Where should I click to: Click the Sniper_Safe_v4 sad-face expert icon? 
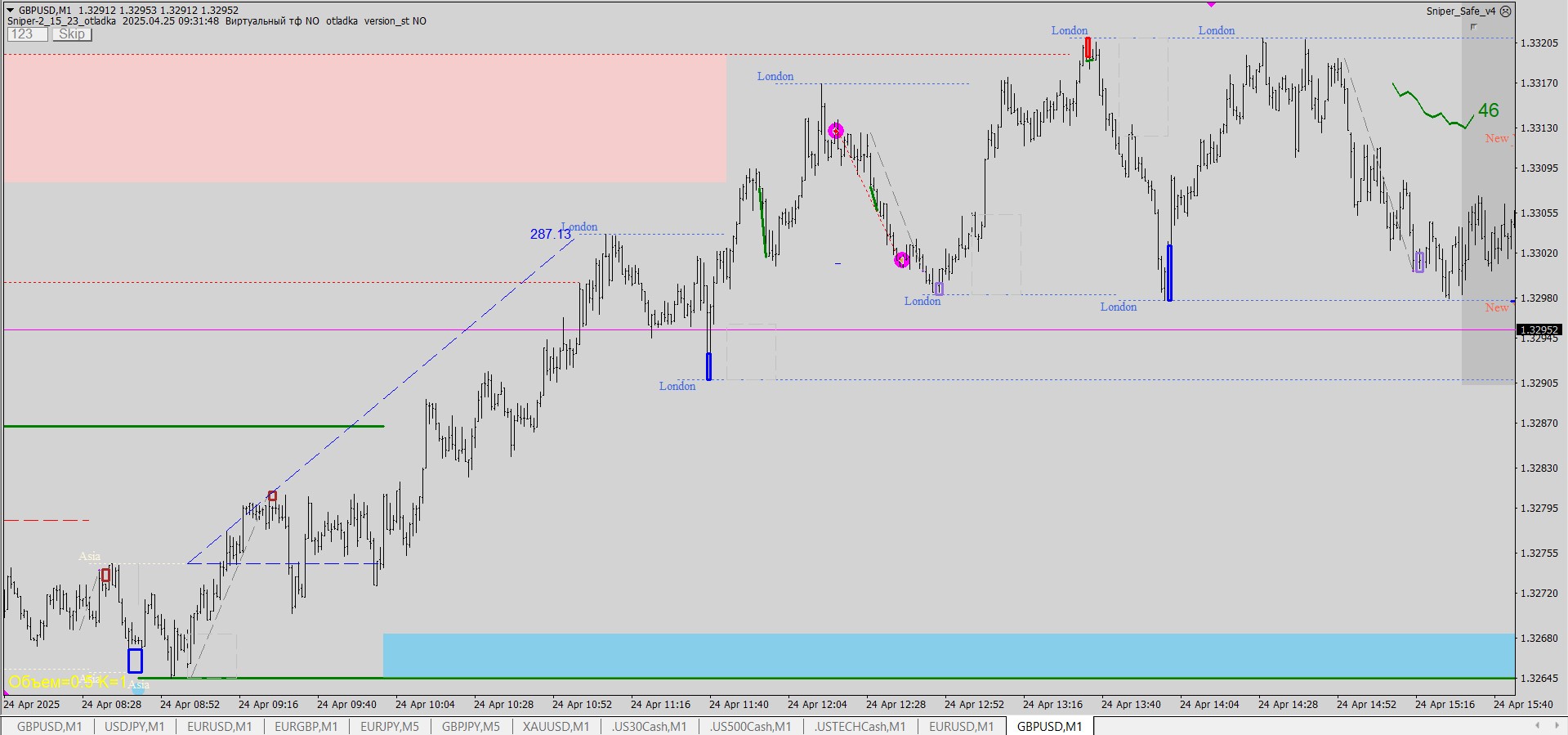(x=1506, y=11)
